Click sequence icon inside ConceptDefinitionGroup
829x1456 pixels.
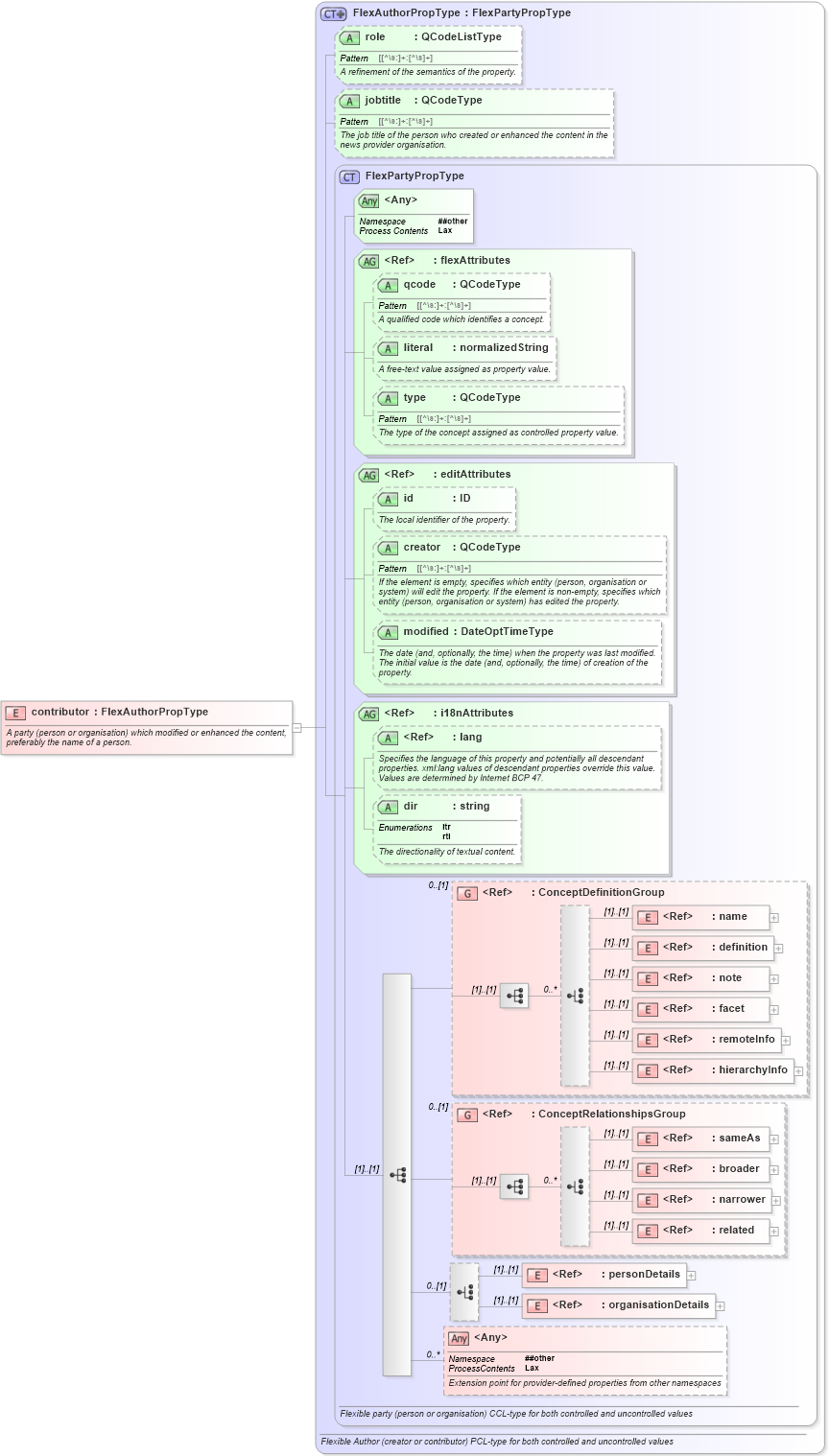514,996
